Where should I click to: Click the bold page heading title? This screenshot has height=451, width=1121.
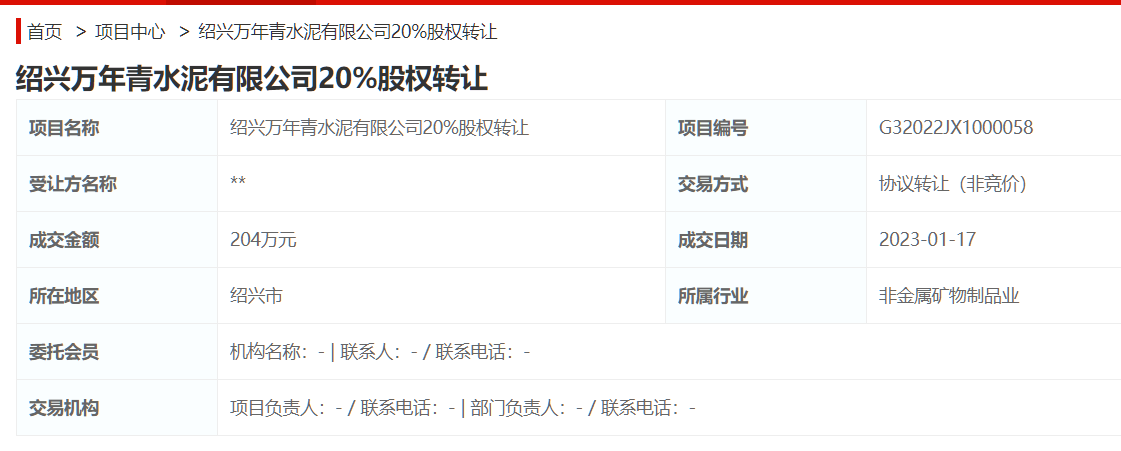[x=252, y=79]
